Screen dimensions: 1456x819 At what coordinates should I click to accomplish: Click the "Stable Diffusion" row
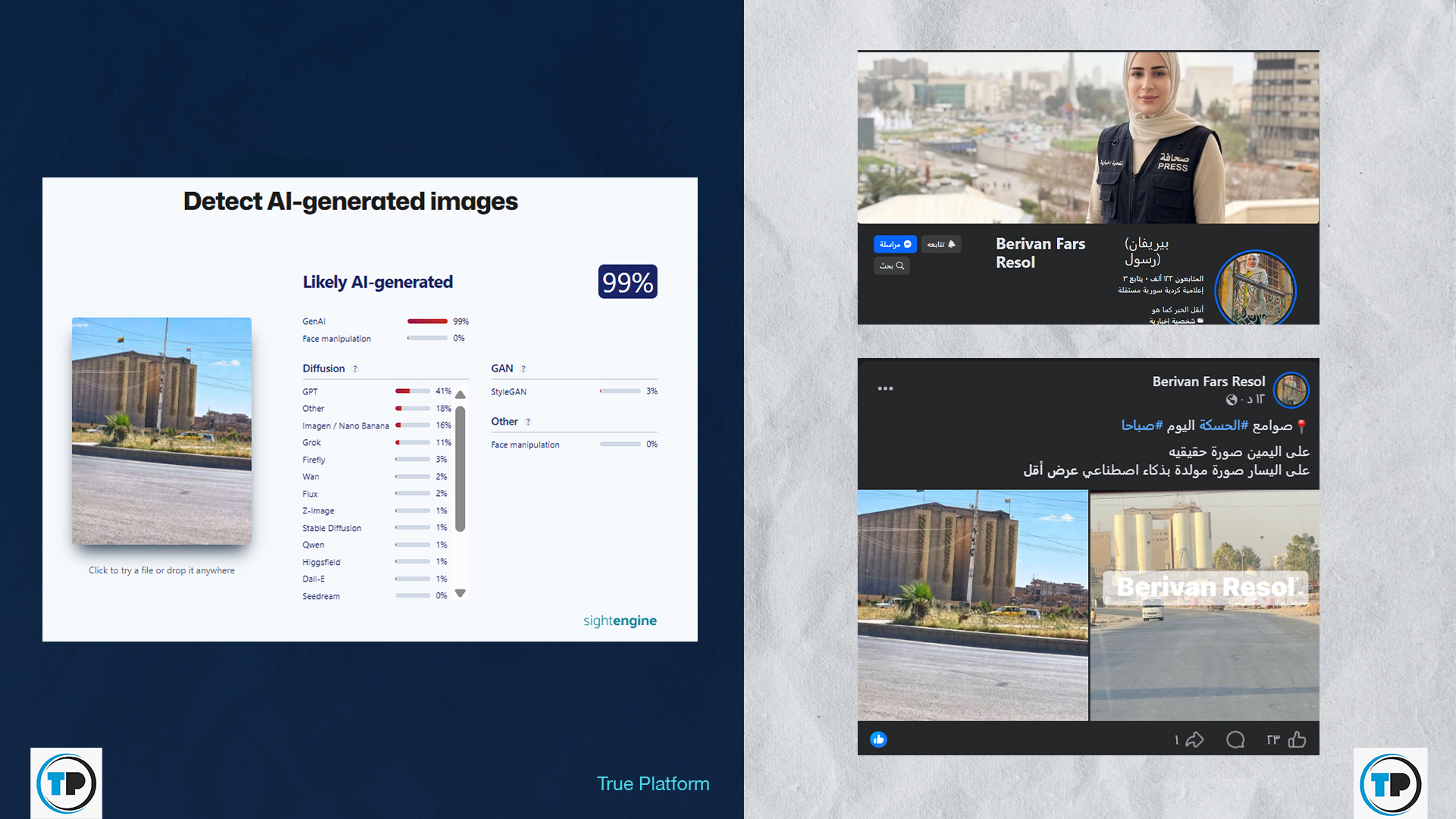coord(375,528)
